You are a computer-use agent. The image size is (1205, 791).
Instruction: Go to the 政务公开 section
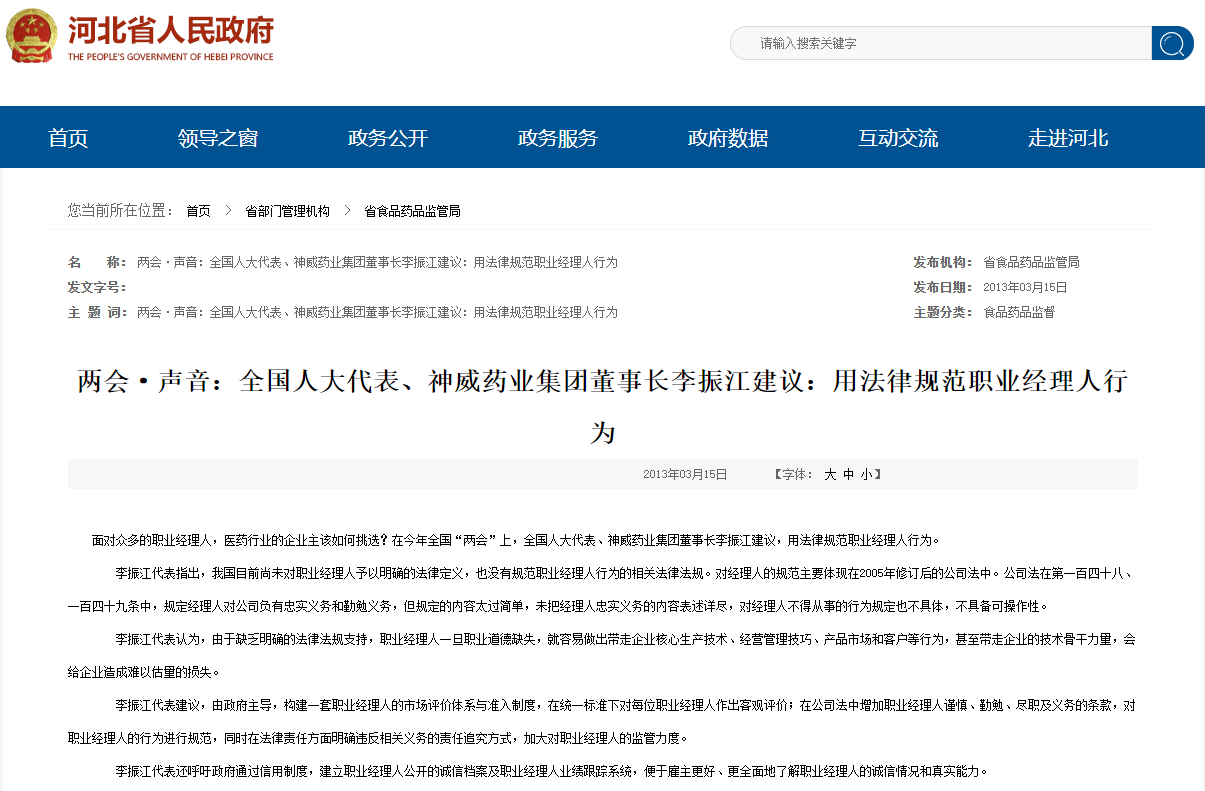(388, 138)
